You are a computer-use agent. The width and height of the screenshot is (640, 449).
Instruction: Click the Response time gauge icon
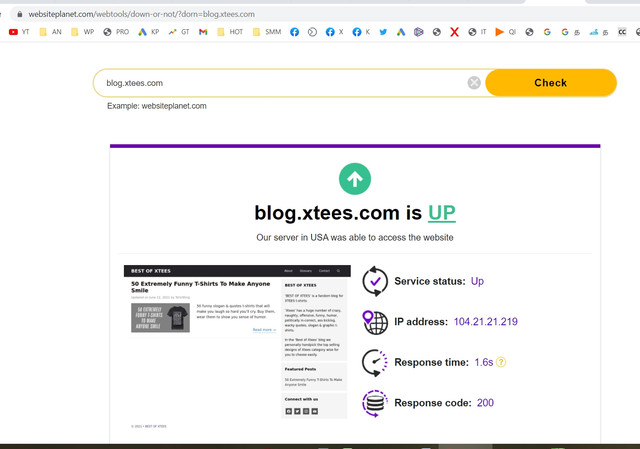point(375,362)
